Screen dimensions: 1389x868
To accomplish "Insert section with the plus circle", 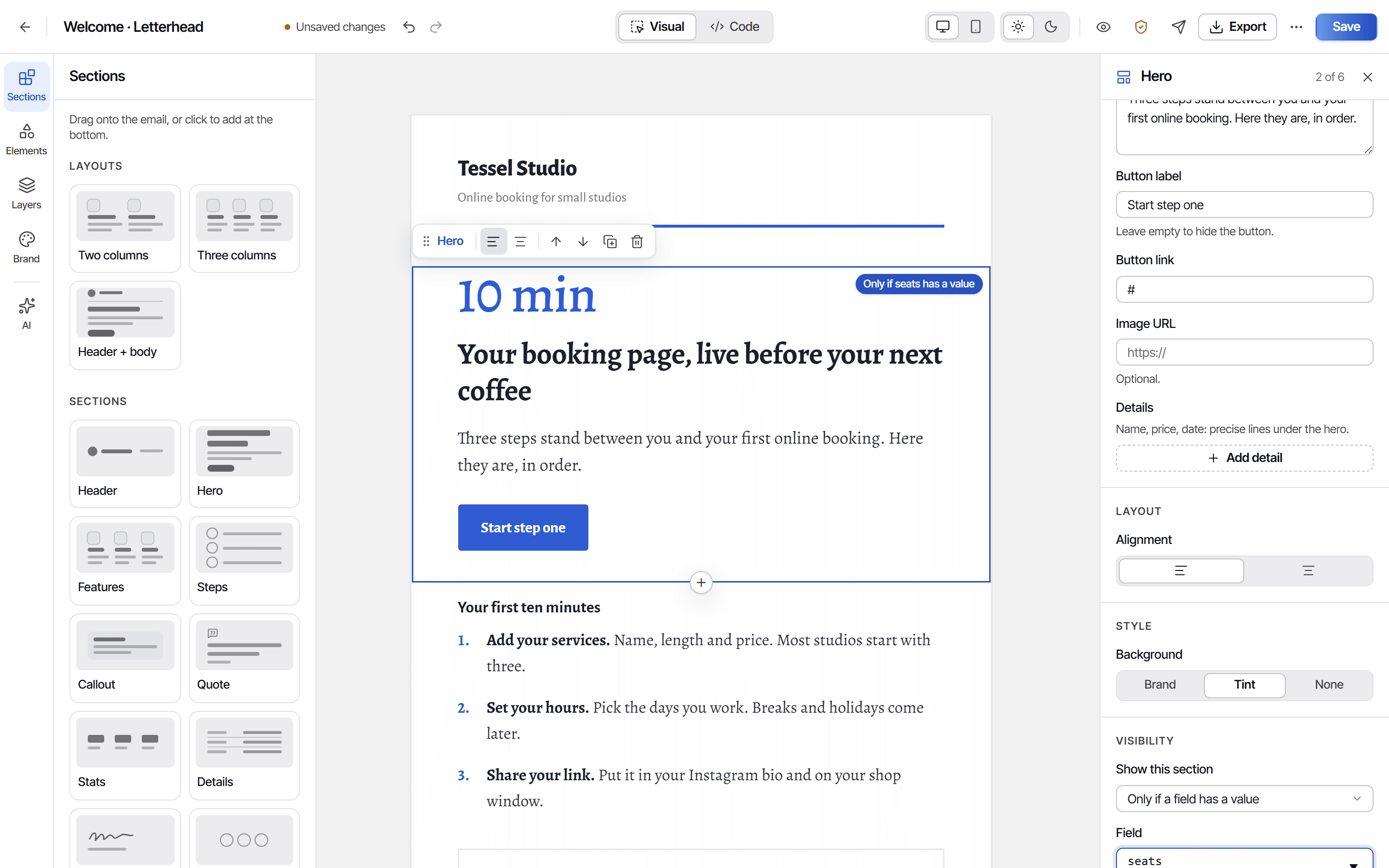I will click(701, 583).
